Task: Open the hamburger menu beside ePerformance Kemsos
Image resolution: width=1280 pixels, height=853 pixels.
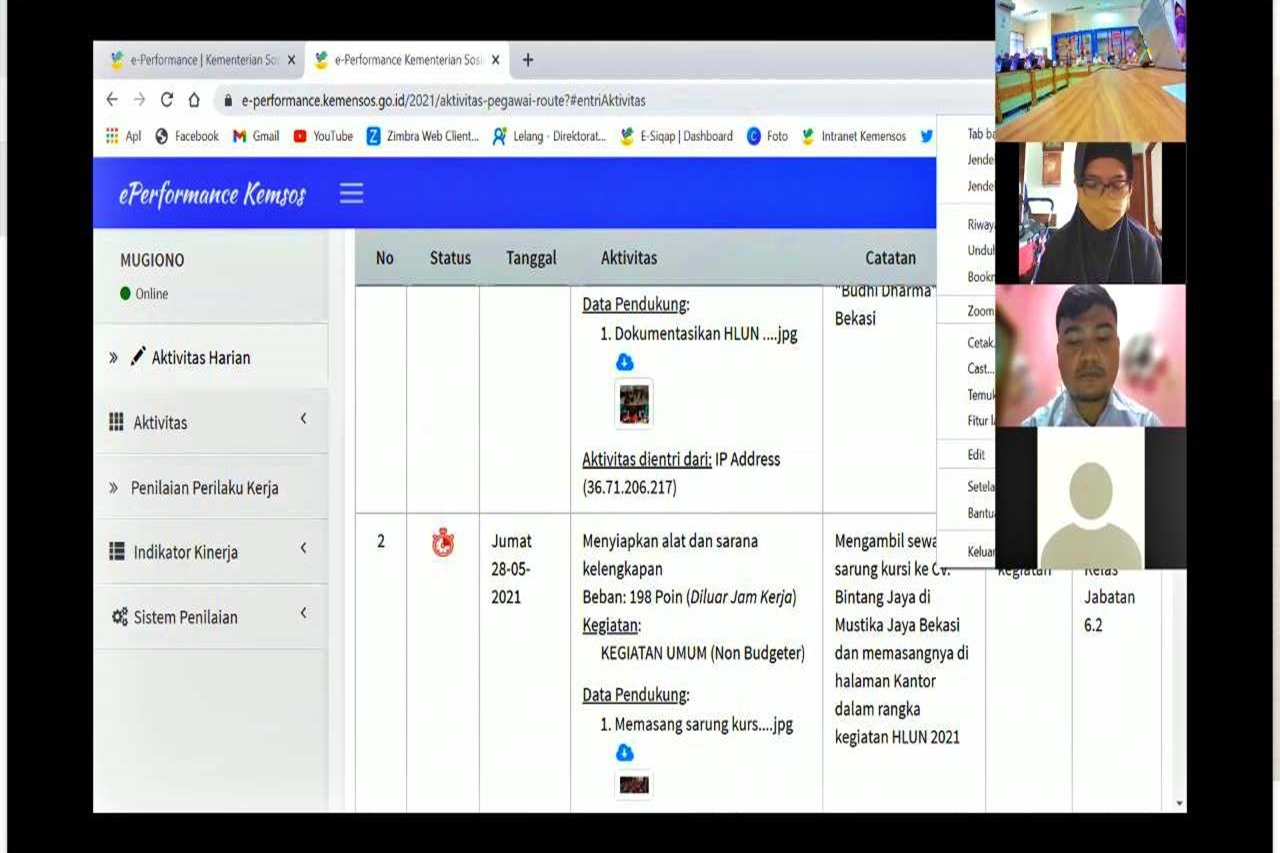Action: [x=351, y=193]
